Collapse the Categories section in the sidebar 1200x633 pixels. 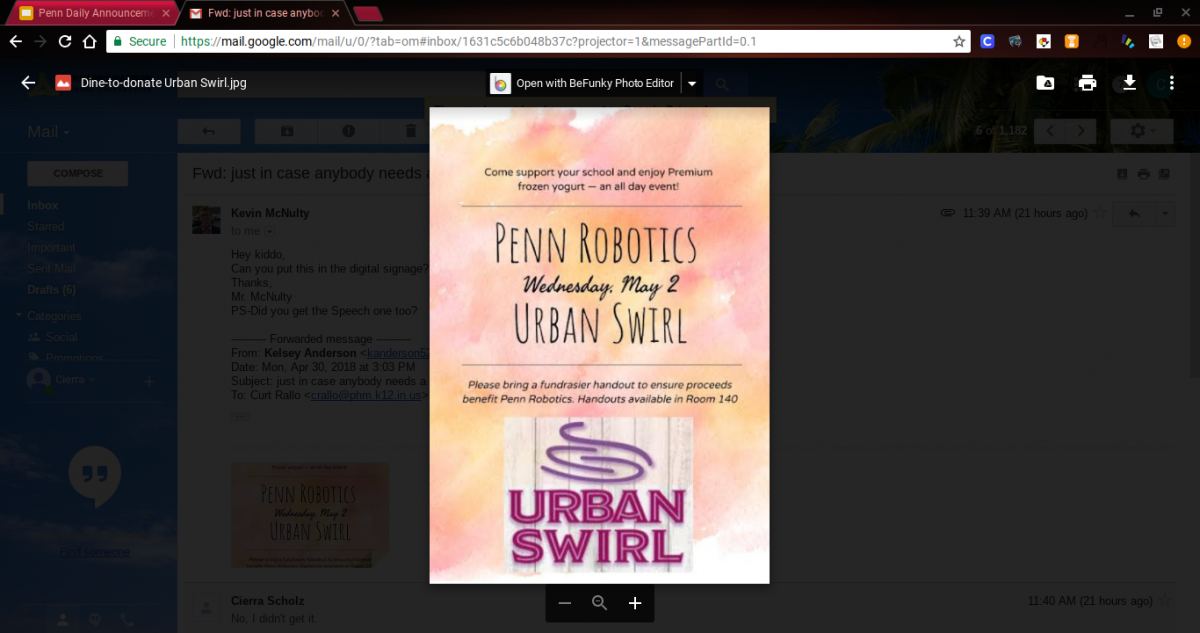(x=19, y=316)
